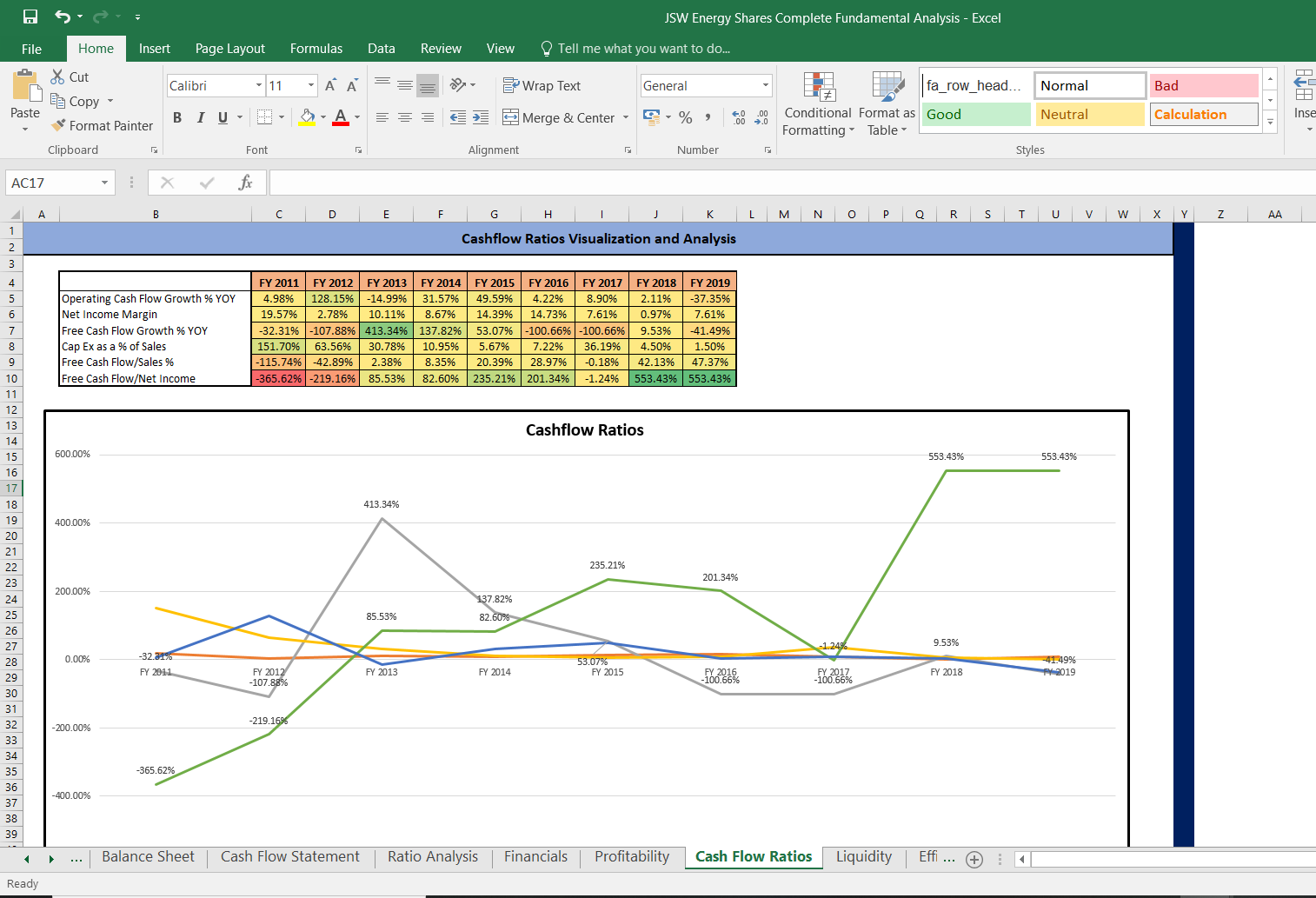Toggle Bold formatting
The width and height of the screenshot is (1316, 898).
[177, 117]
